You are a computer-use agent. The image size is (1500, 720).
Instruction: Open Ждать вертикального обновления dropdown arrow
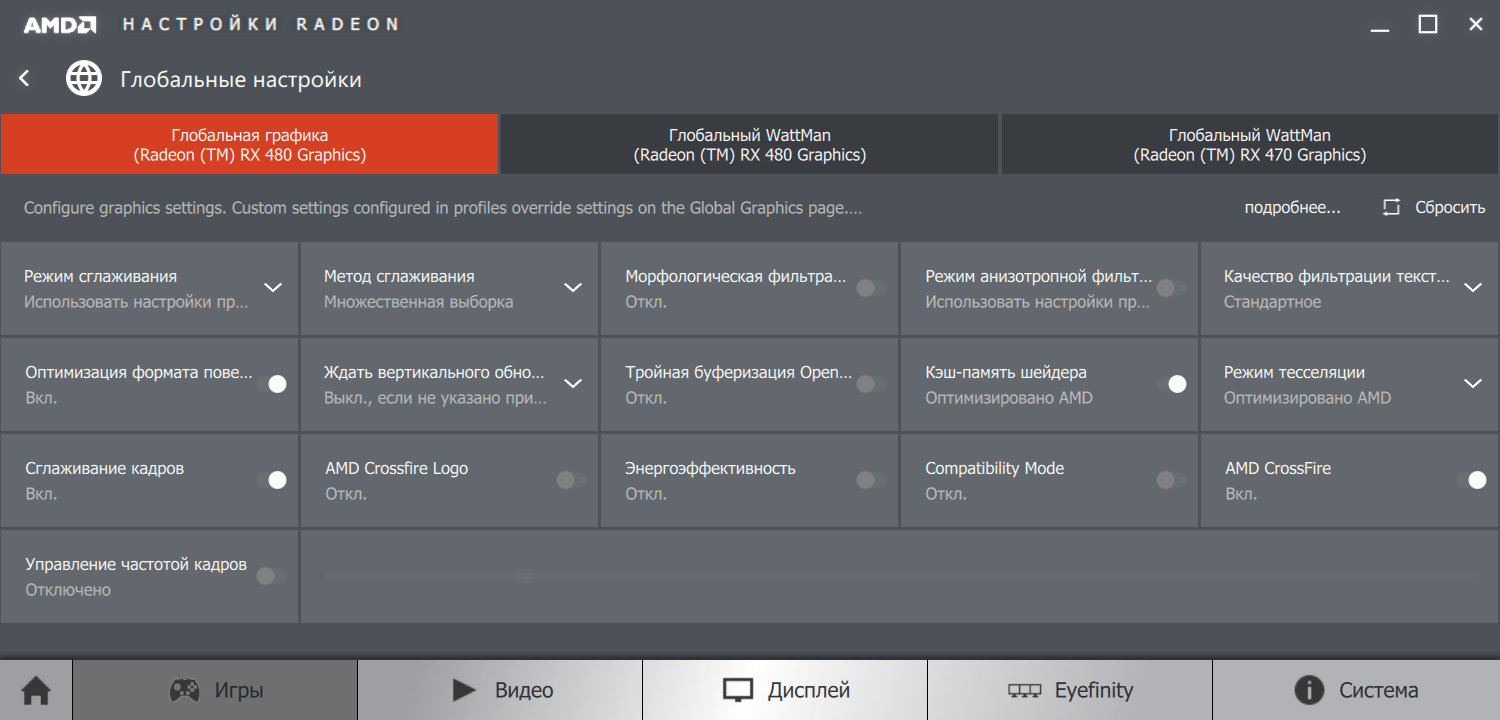point(573,384)
